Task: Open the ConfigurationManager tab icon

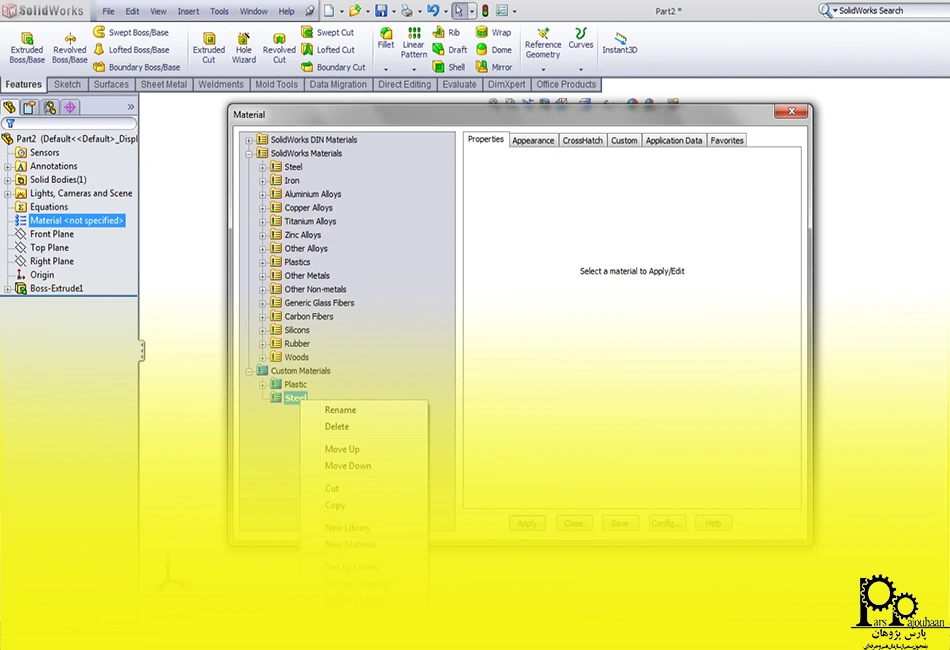Action: [50, 107]
